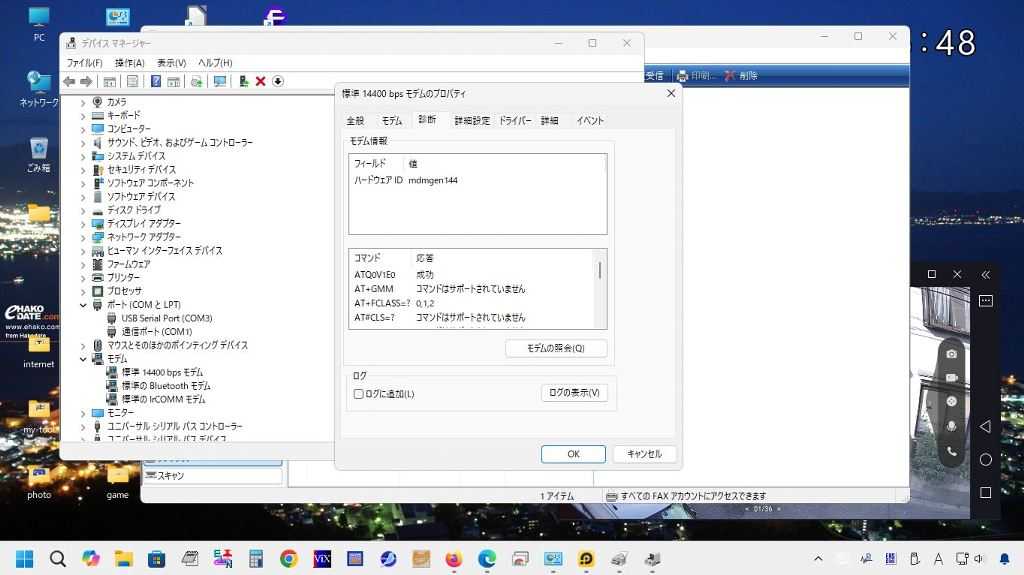The width and height of the screenshot is (1024, 575).
Task: Expand the モニター tree node
Action: pyautogui.click(x=83, y=413)
